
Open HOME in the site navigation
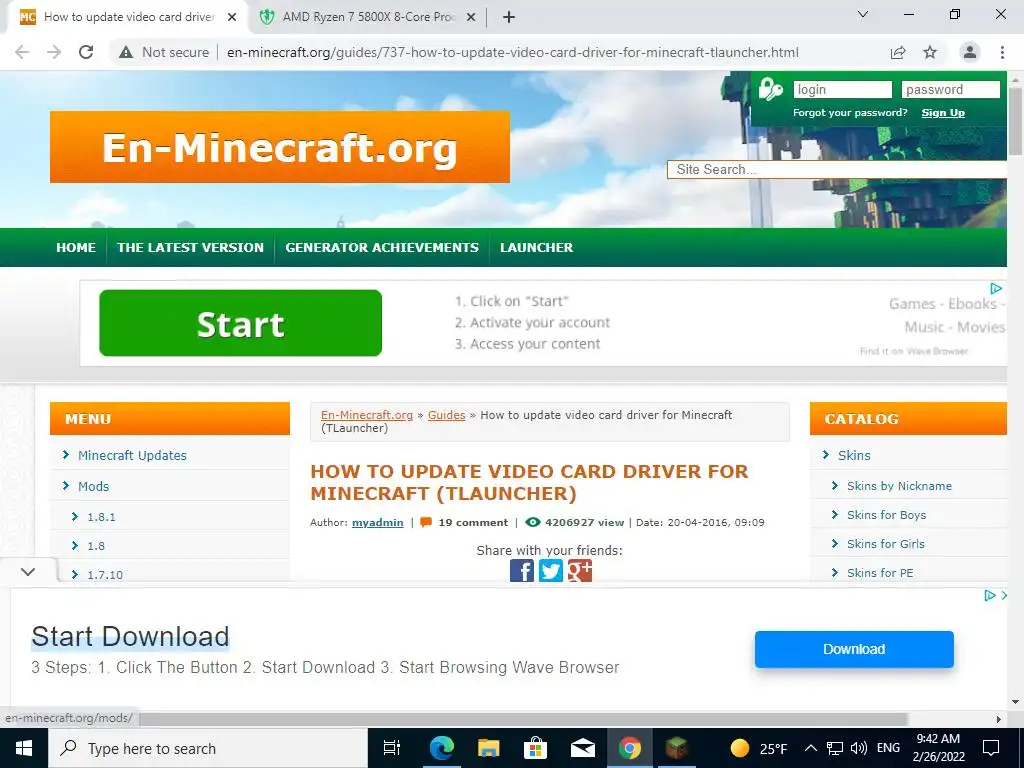click(x=76, y=248)
